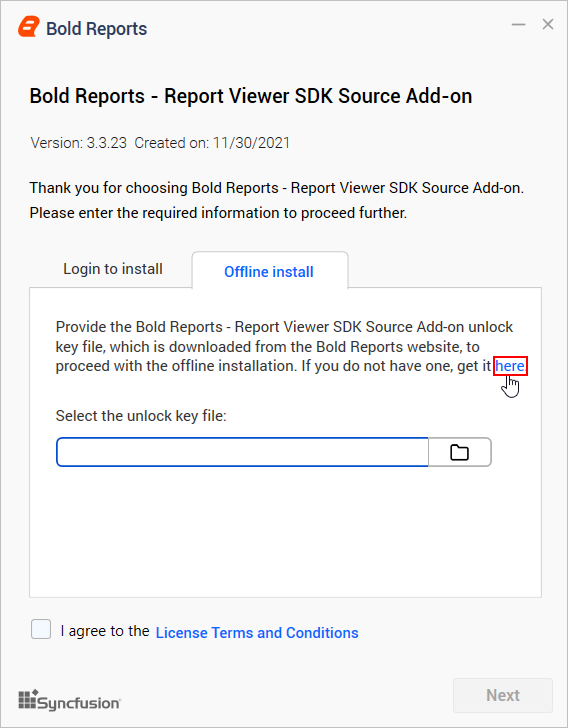568x728 pixels.
Task: Click the 'I agree to the' label text
Action: coord(105,631)
